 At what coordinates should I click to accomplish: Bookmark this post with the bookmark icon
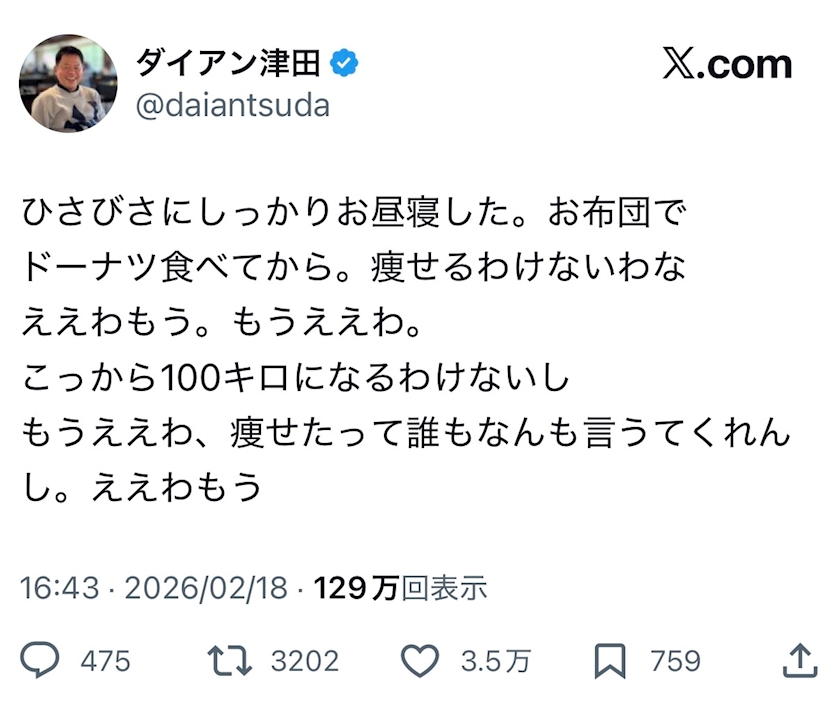point(610,660)
